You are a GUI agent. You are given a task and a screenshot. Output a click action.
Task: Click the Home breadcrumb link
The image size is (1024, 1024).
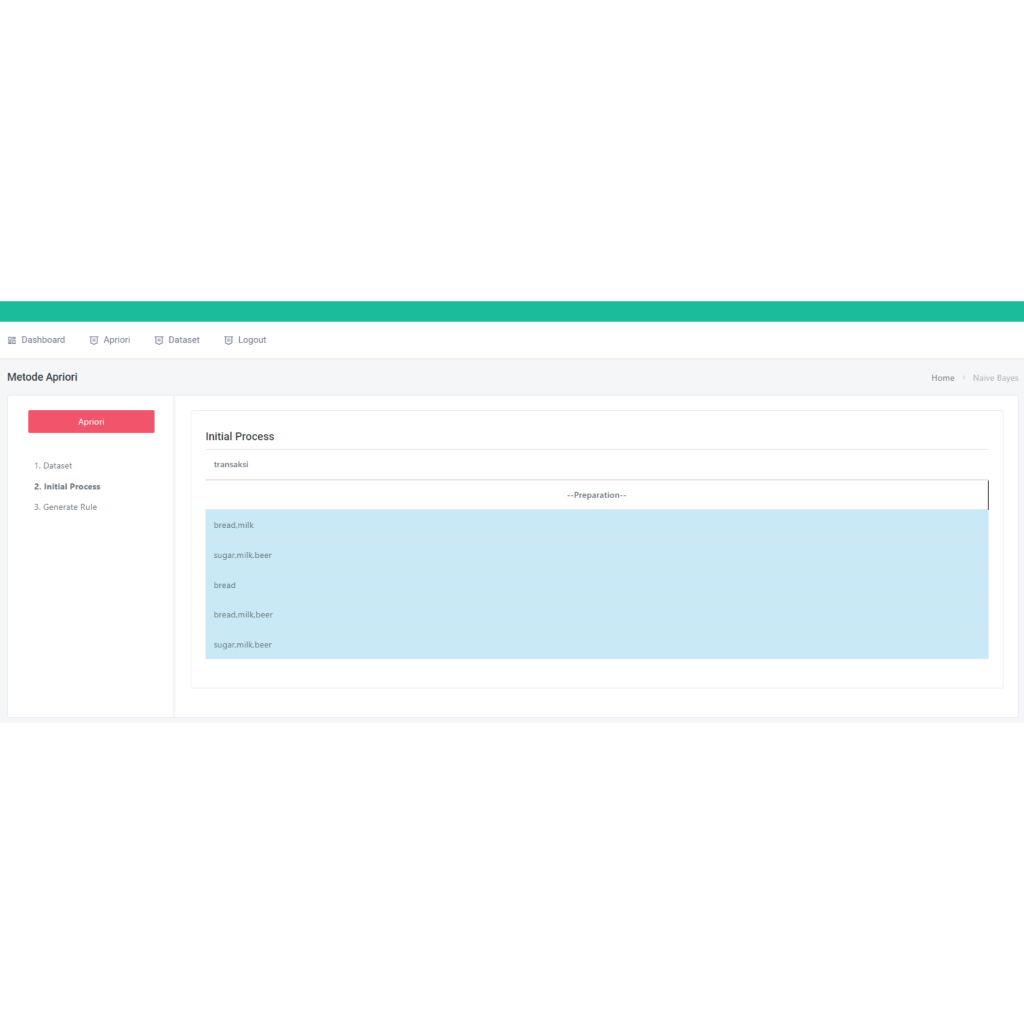click(942, 378)
